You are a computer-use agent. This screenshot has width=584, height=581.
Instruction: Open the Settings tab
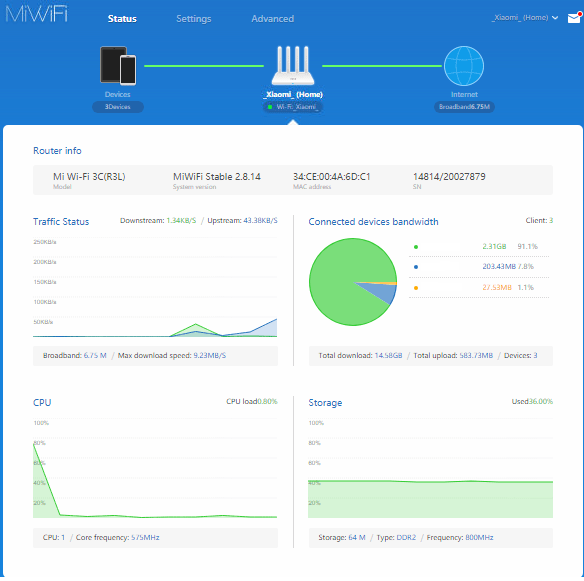(x=194, y=19)
